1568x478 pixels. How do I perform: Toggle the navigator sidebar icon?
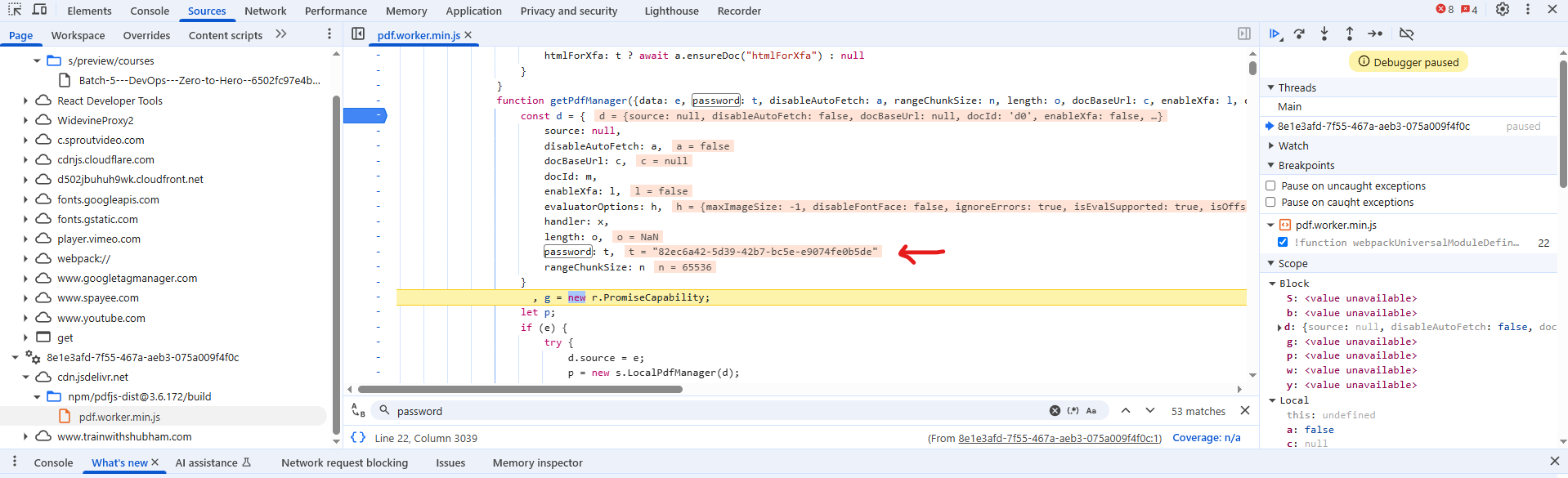[358, 34]
